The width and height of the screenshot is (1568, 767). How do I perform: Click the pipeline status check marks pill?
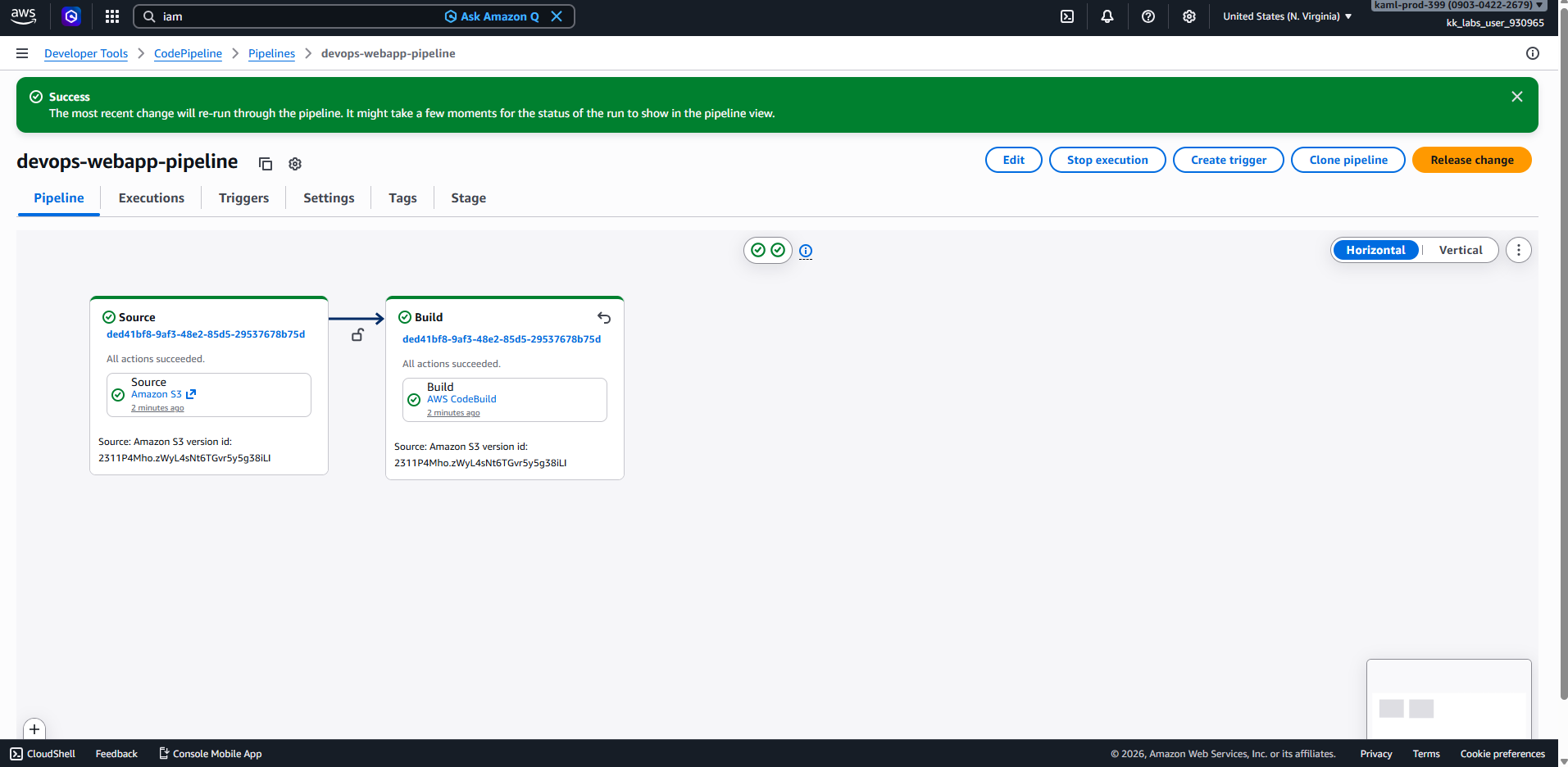pos(768,250)
